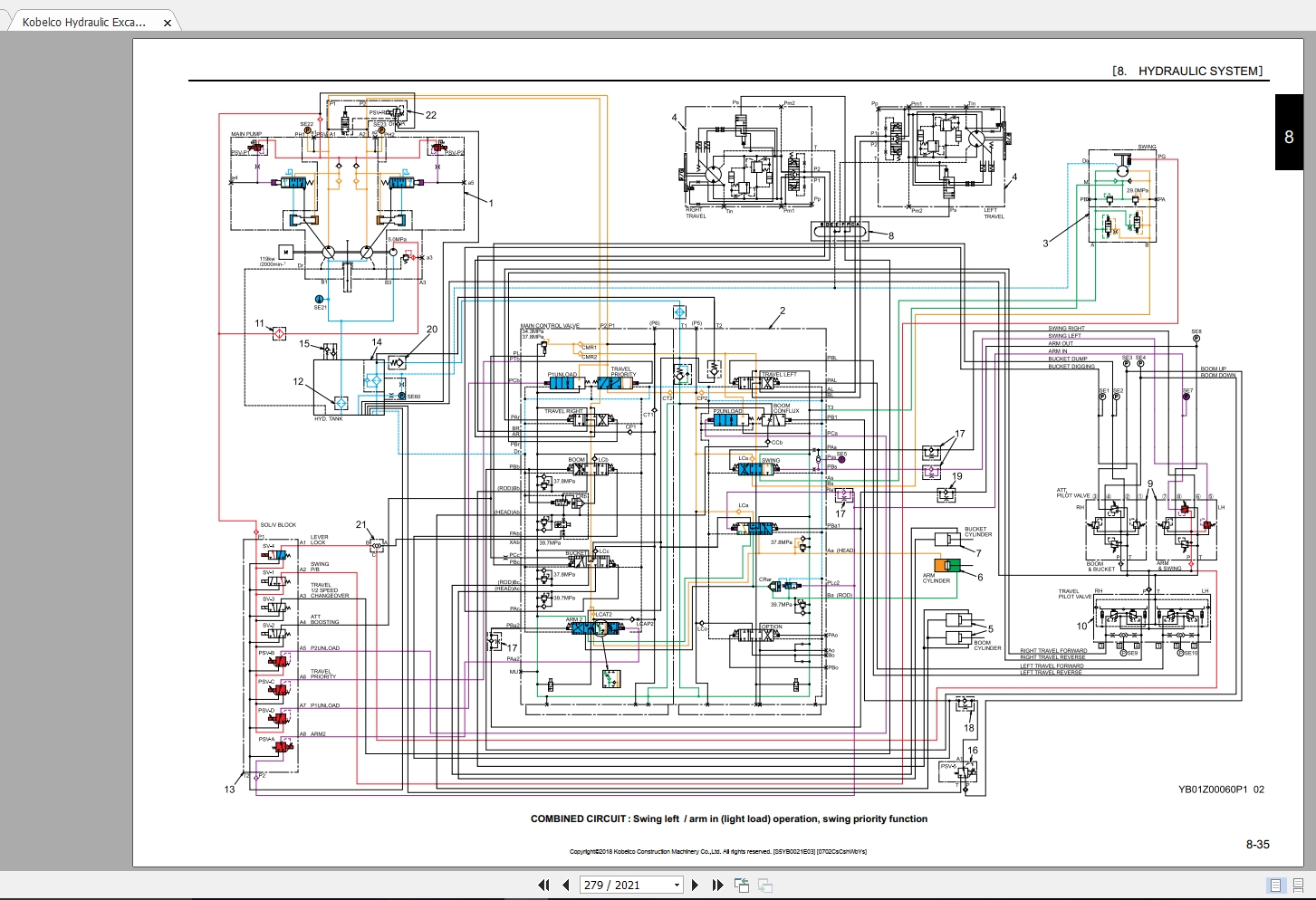Select the Kobelco Hydraulic Exca... tab
This screenshot has height=900, width=1316.
click(x=84, y=23)
